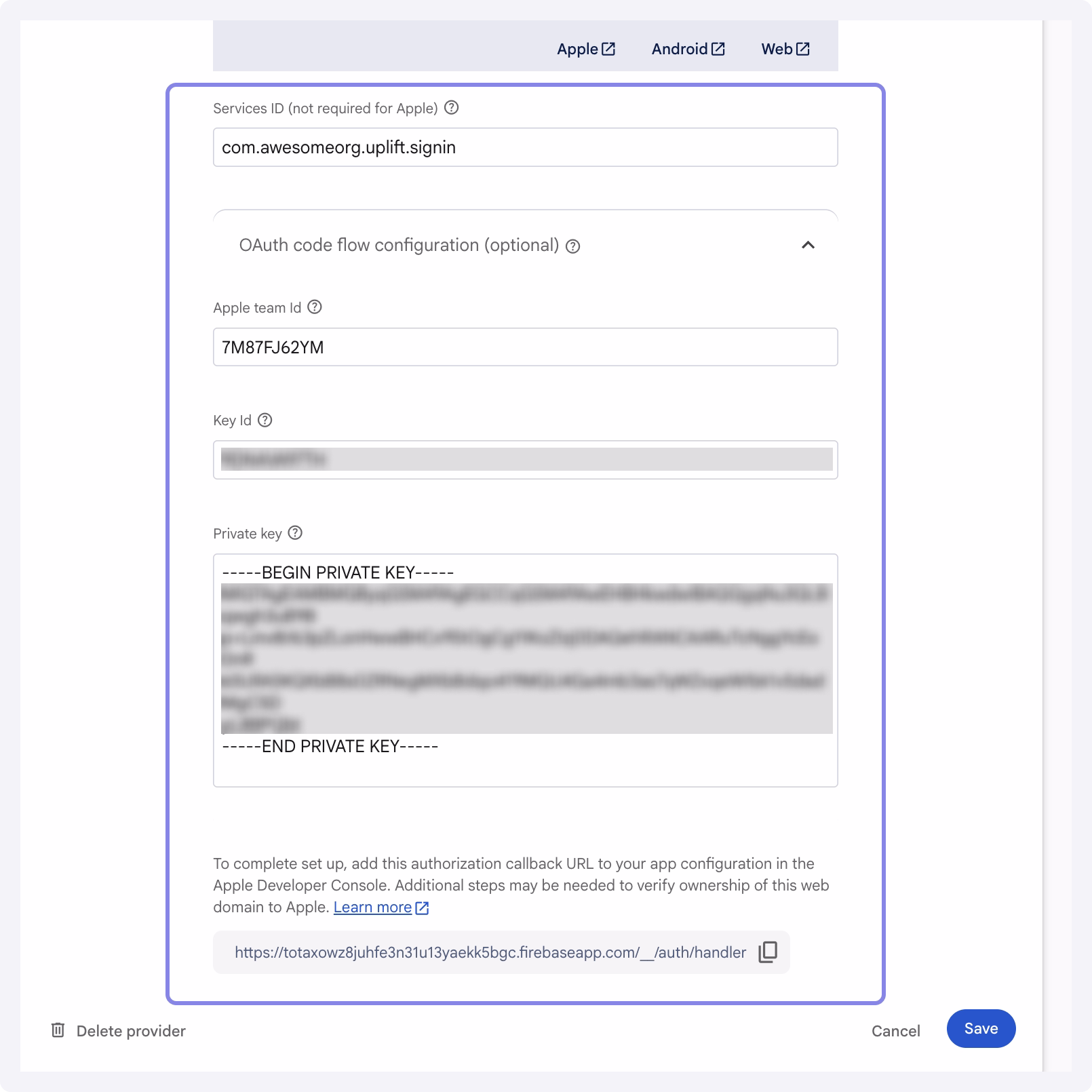View the Apple team Id help icon
The image size is (1092, 1092).
(314, 307)
